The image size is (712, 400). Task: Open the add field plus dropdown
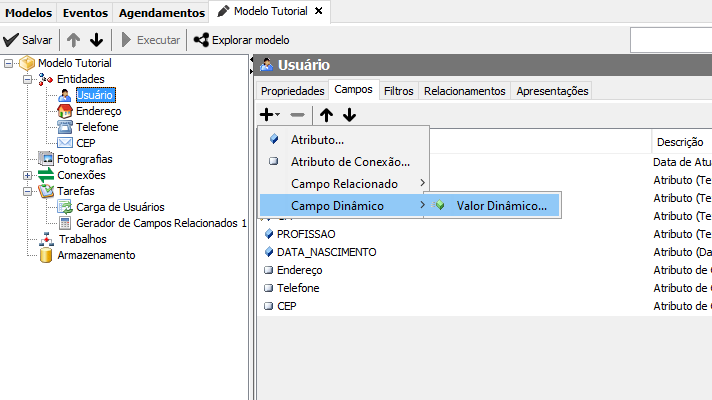[270, 115]
